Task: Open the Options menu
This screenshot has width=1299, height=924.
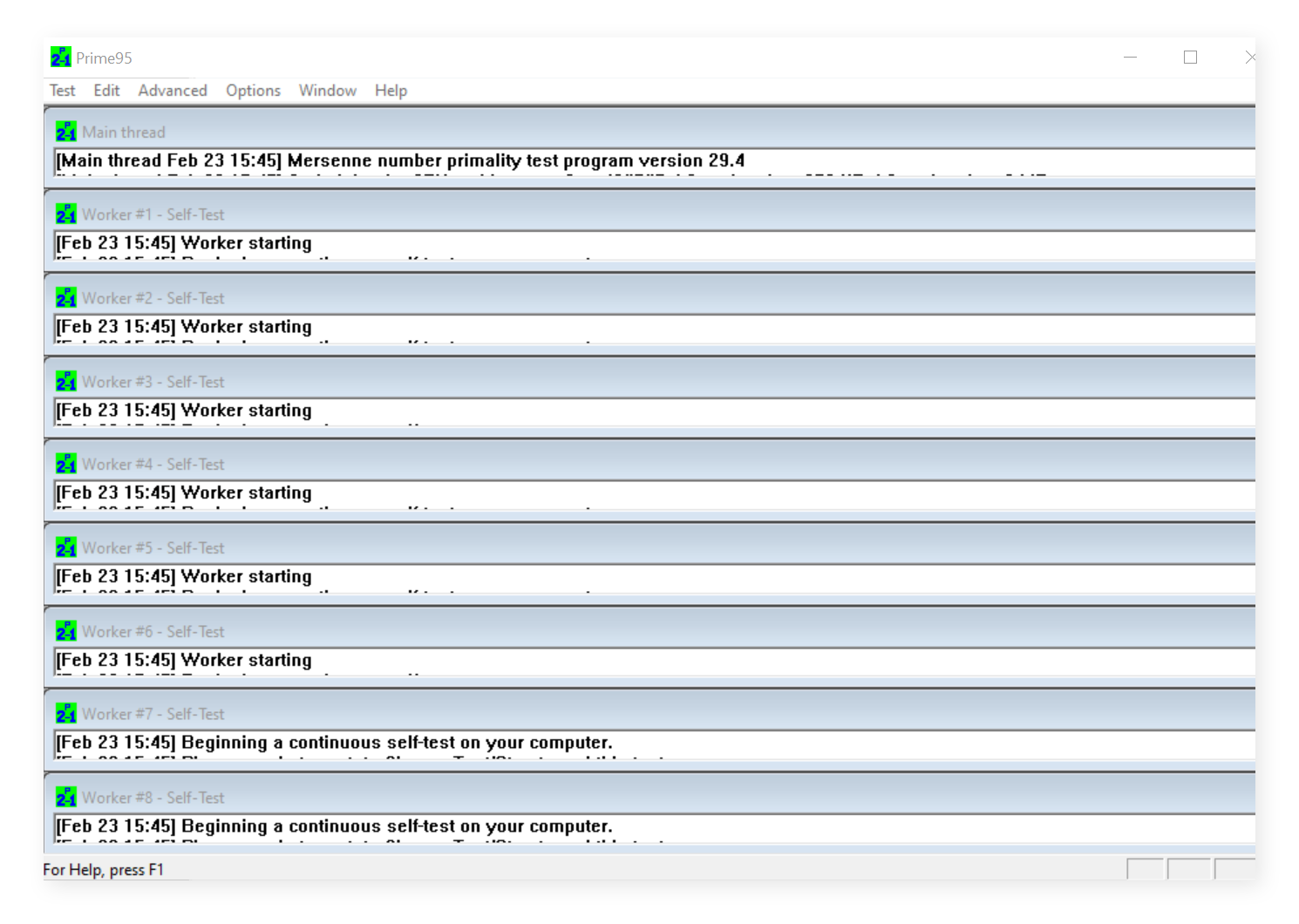Action: pos(253,91)
